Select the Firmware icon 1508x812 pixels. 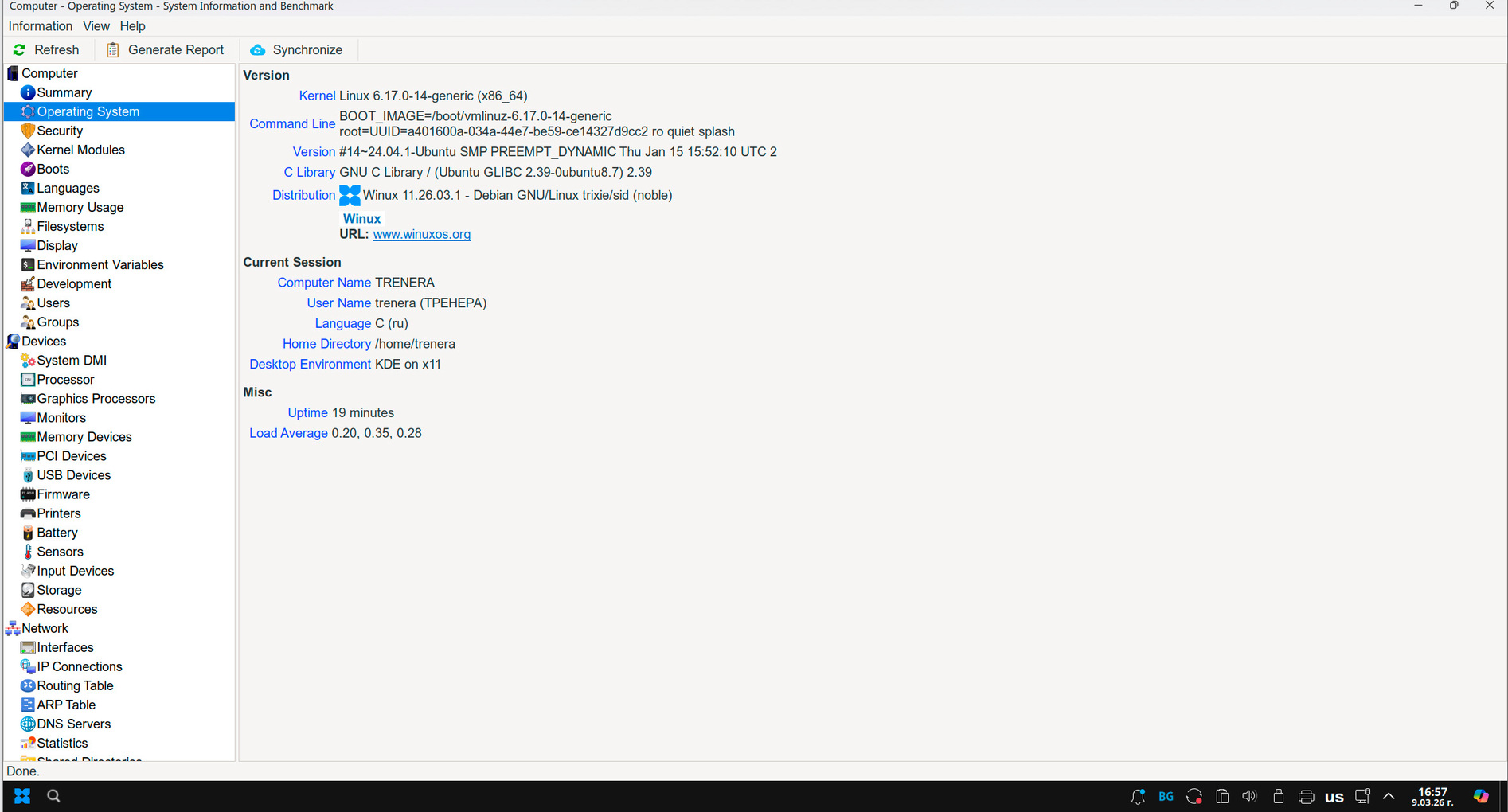28,494
